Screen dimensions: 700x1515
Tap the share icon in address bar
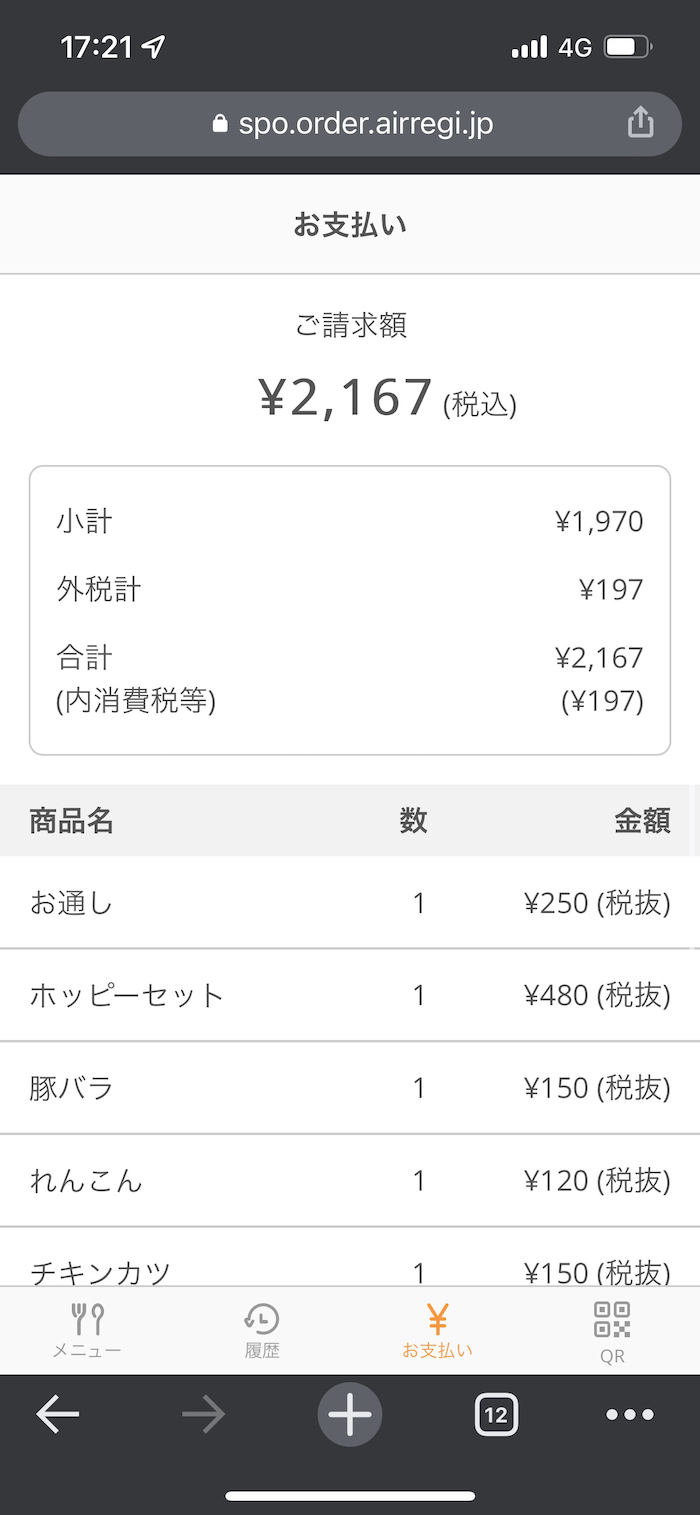[x=640, y=123]
